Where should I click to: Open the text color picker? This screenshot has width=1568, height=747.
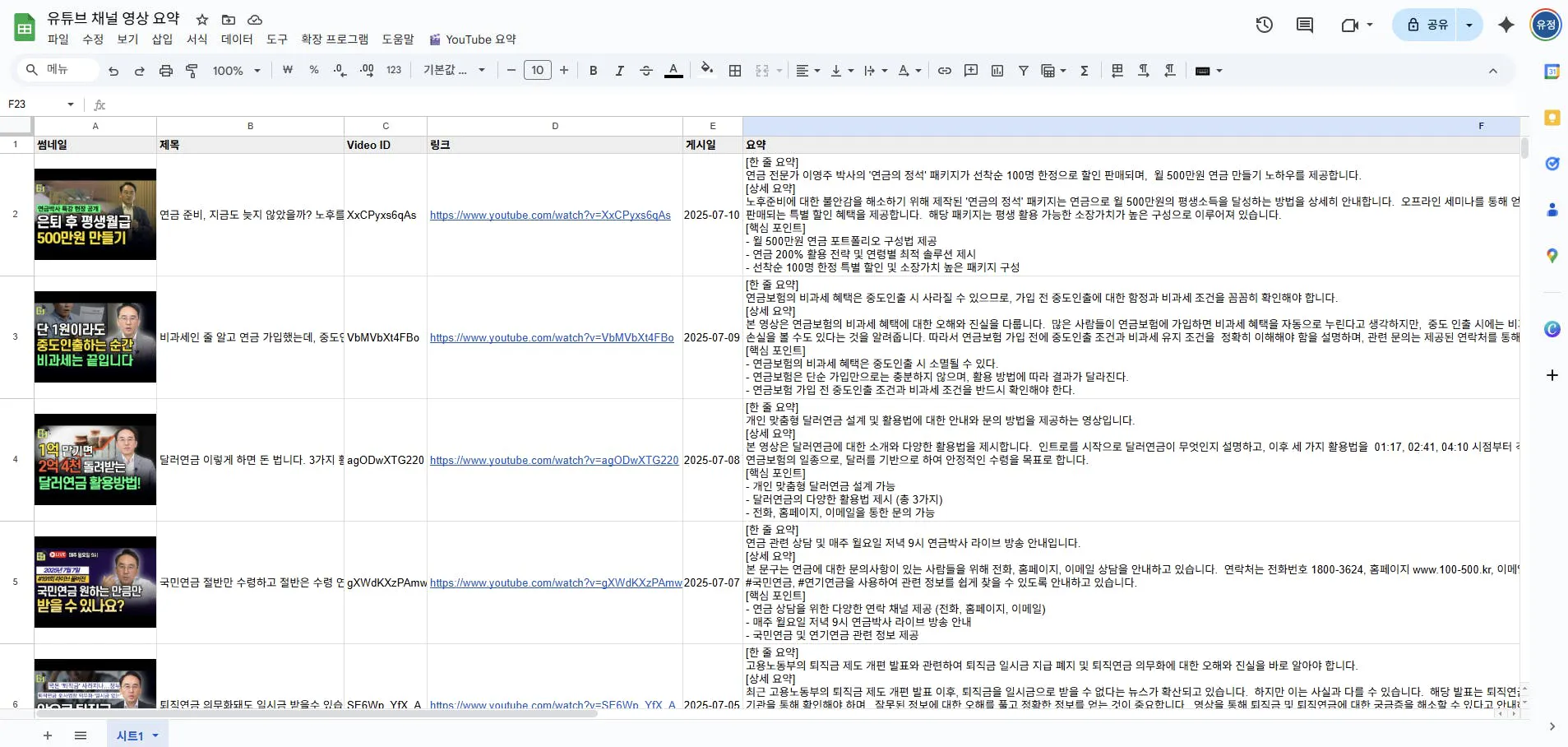coord(673,71)
